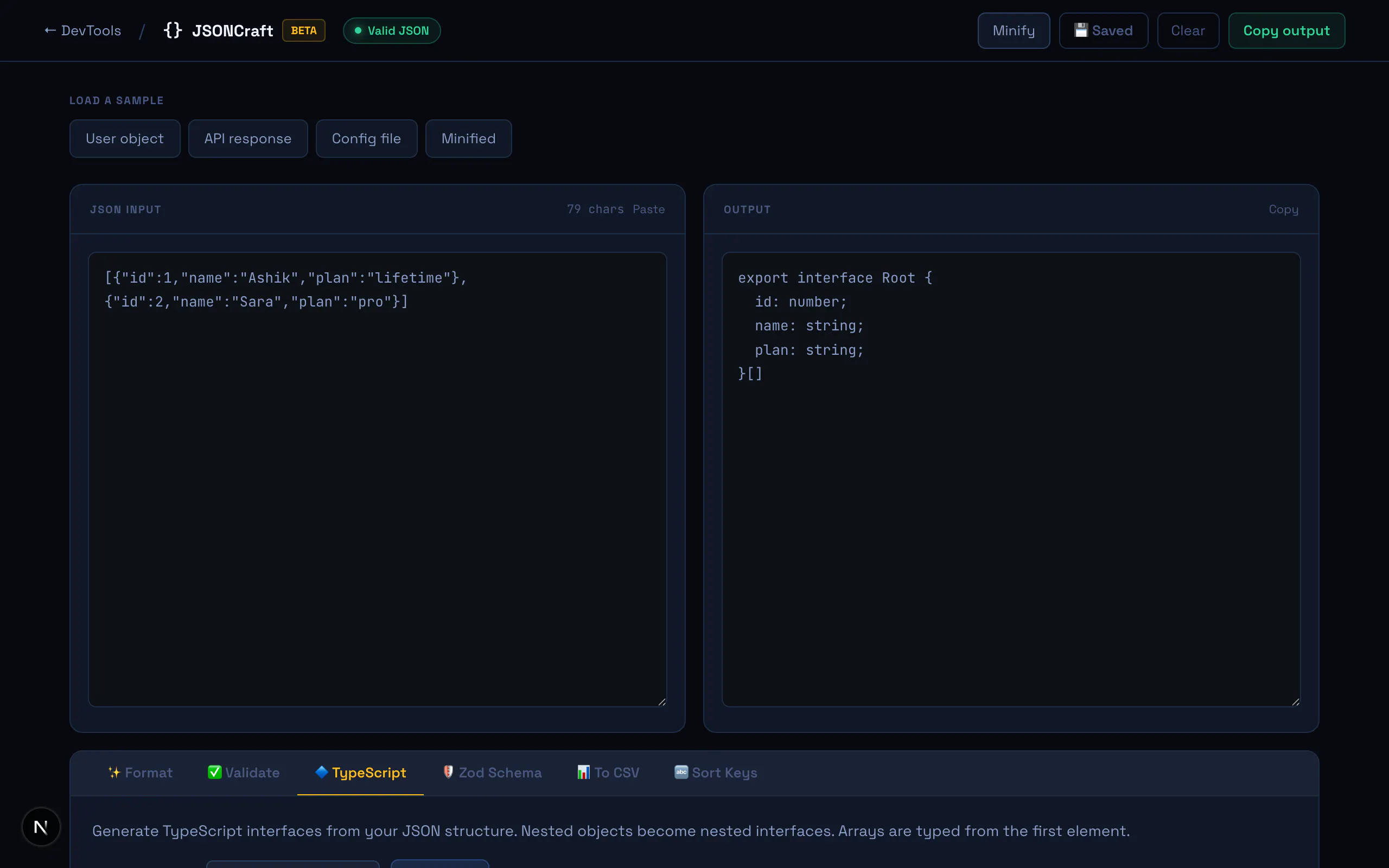This screenshot has width=1389, height=868.
Task: Click the 79 chars counter
Action: click(595, 209)
